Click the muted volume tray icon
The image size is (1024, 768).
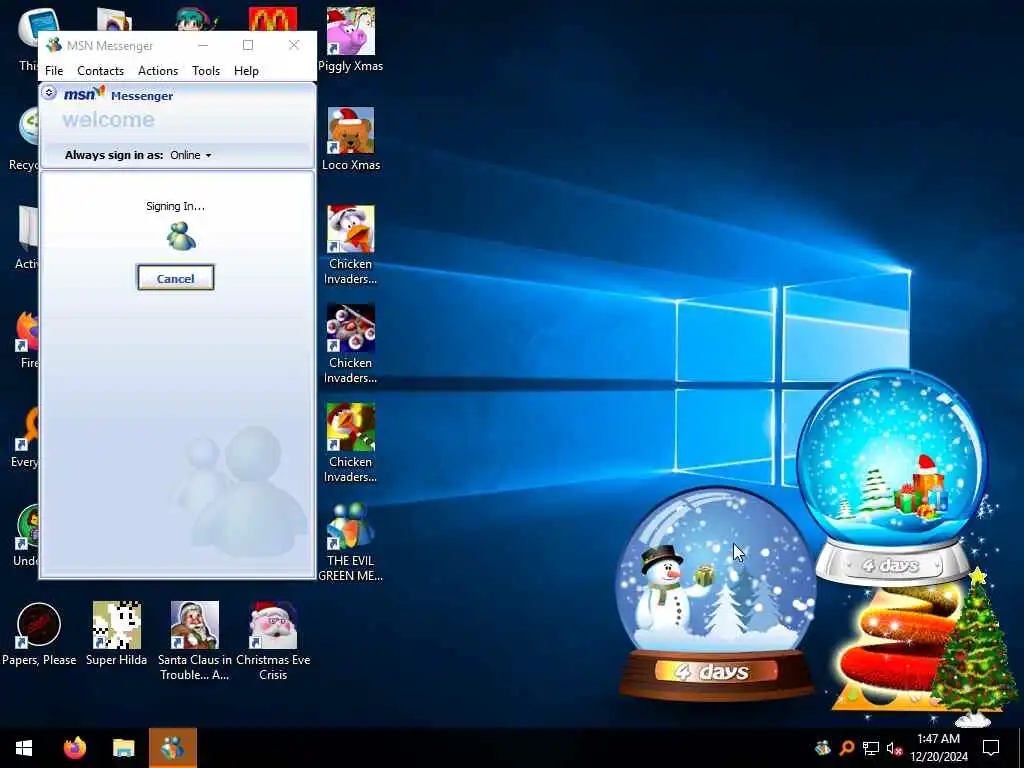pos(894,748)
